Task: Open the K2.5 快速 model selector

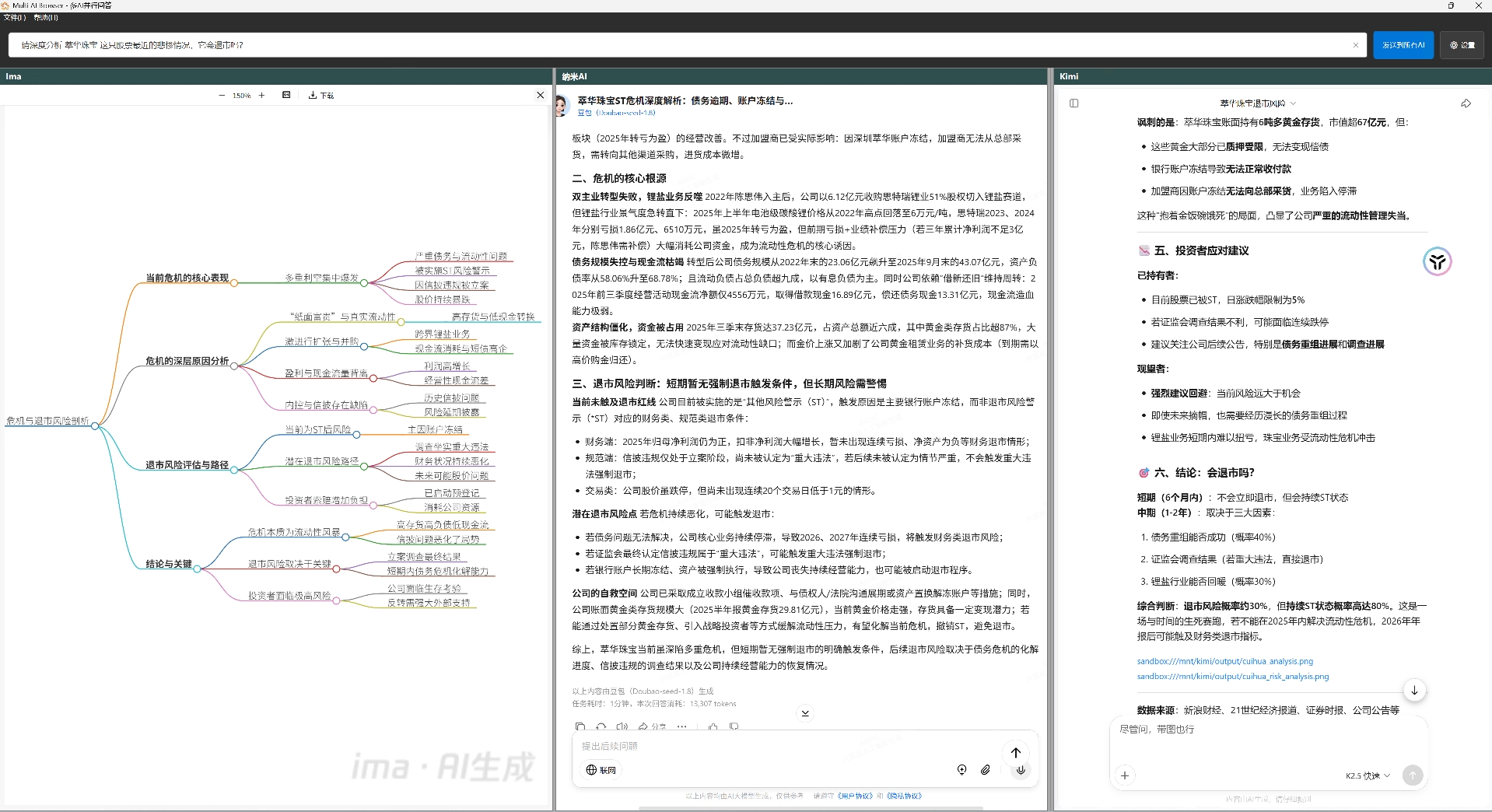Action: pyautogui.click(x=1368, y=775)
